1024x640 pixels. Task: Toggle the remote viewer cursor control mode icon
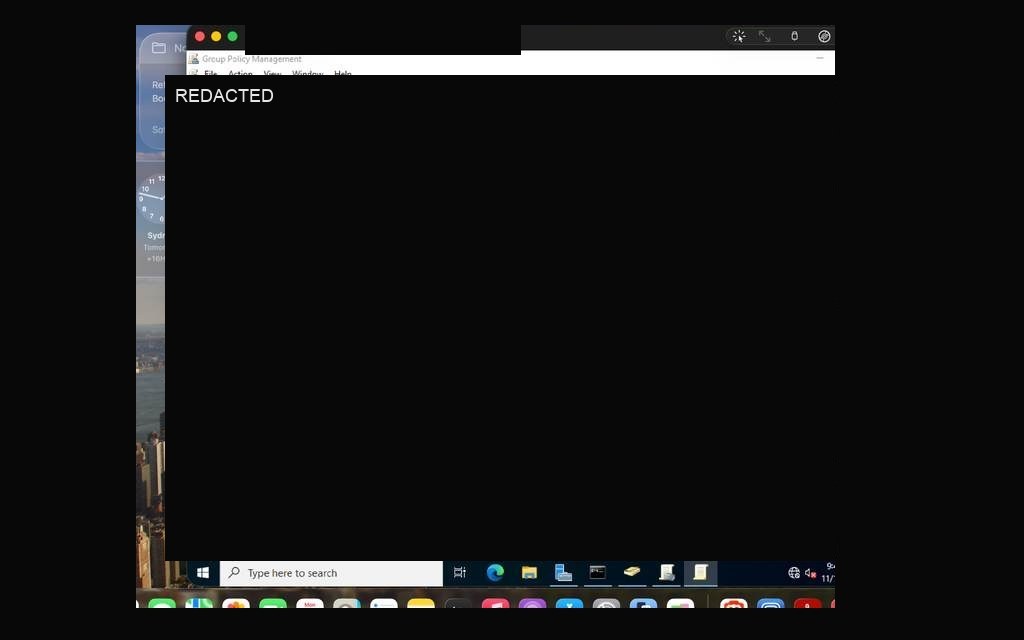point(739,37)
